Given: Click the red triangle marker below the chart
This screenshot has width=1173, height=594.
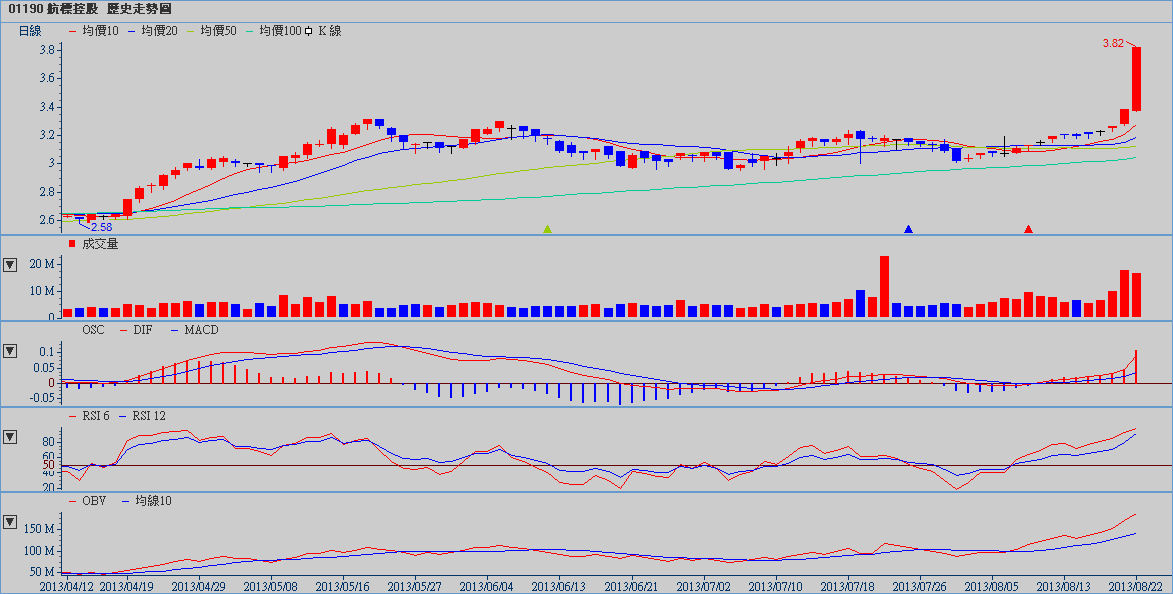Looking at the screenshot, I should [1028, 229].
